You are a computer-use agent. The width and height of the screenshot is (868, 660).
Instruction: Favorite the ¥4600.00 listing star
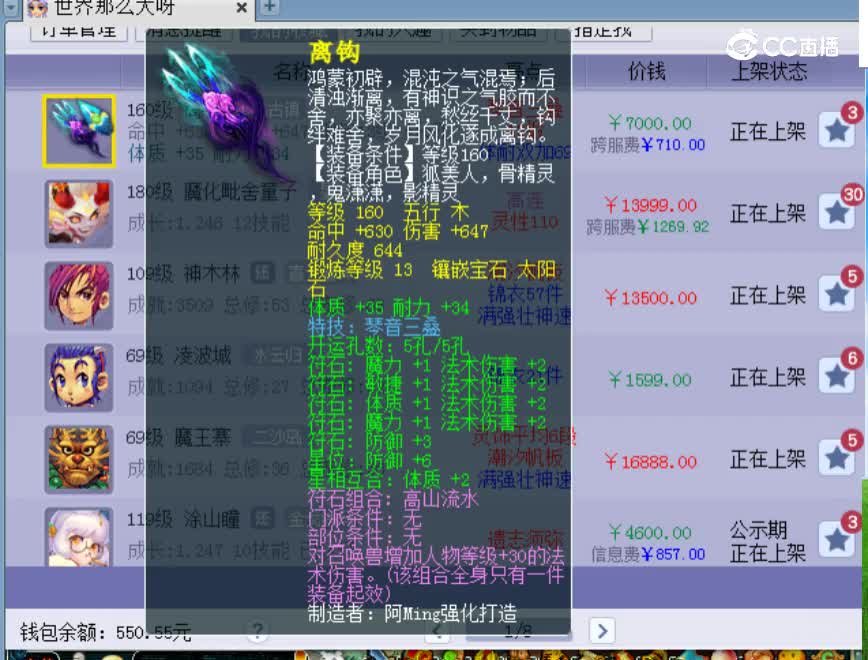coord(837,540)
